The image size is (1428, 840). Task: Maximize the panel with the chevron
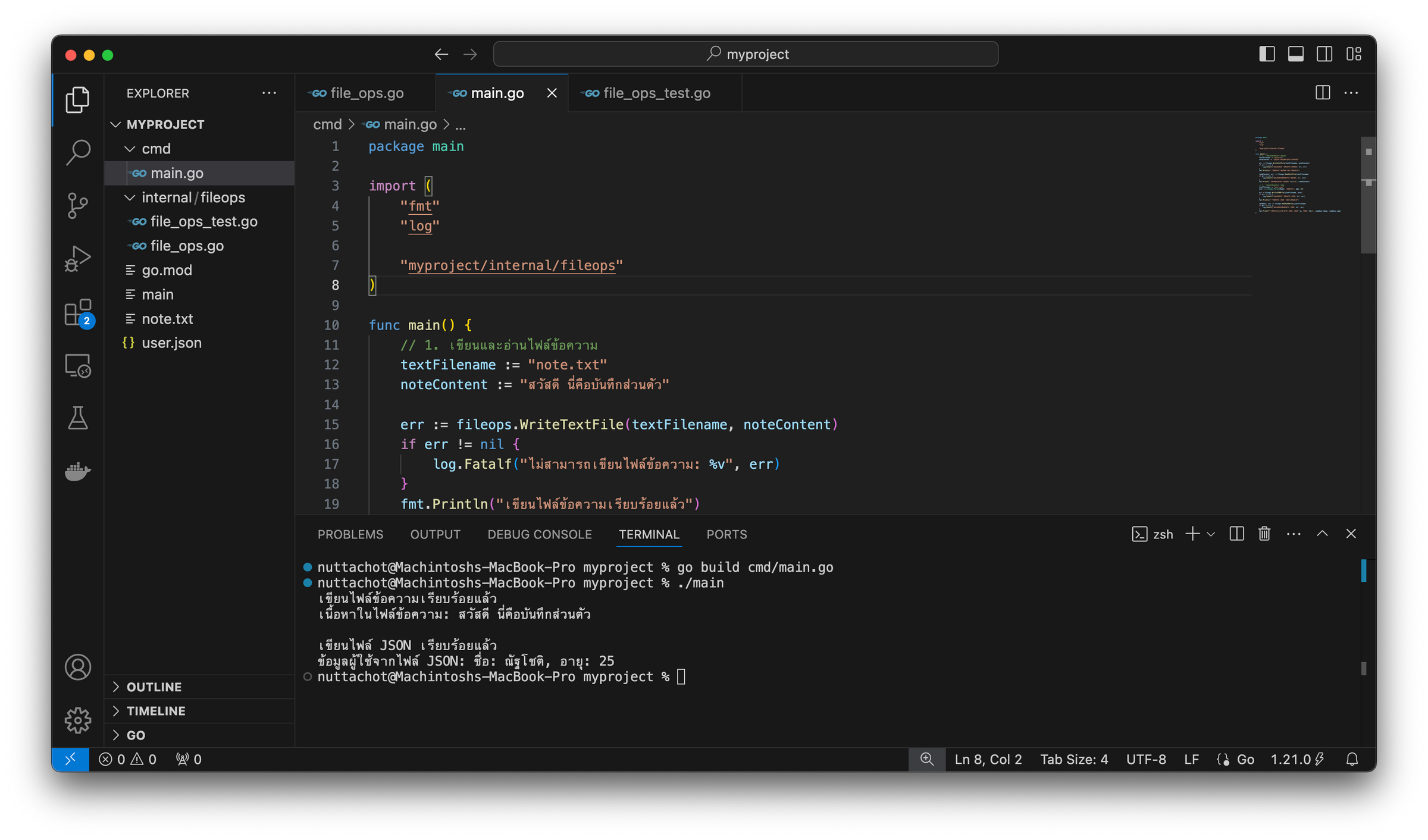pos(1322,534)
